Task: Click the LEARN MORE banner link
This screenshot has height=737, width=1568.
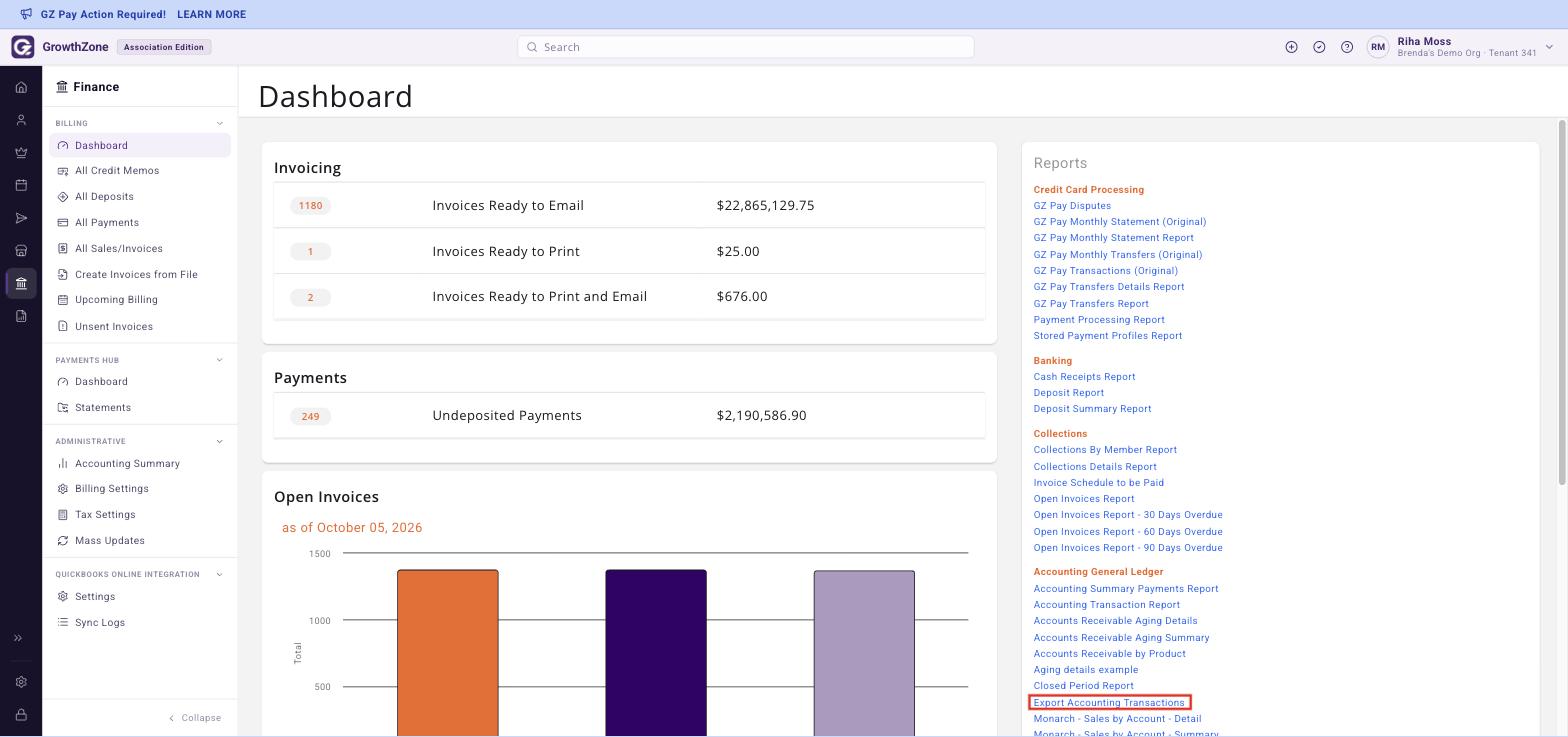Action: click(x=211, y=14)
